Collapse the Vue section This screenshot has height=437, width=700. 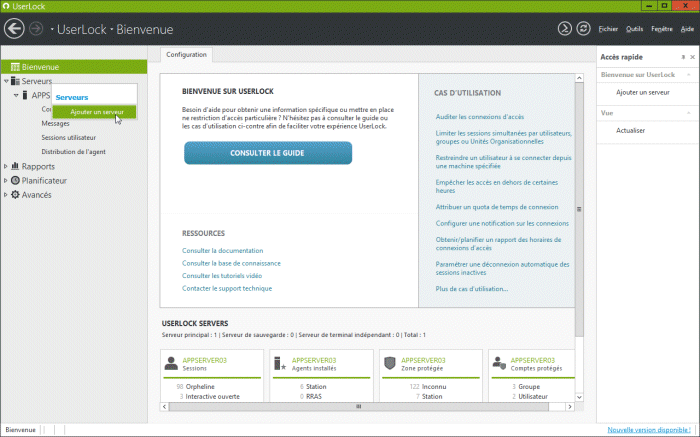(x=689, y=113)
